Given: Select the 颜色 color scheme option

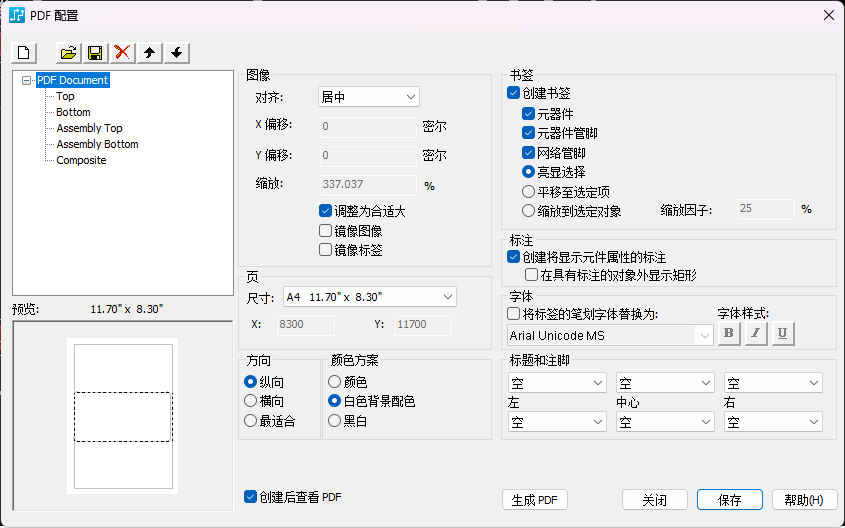Looking at the screenshot, I should pos(335,382).
